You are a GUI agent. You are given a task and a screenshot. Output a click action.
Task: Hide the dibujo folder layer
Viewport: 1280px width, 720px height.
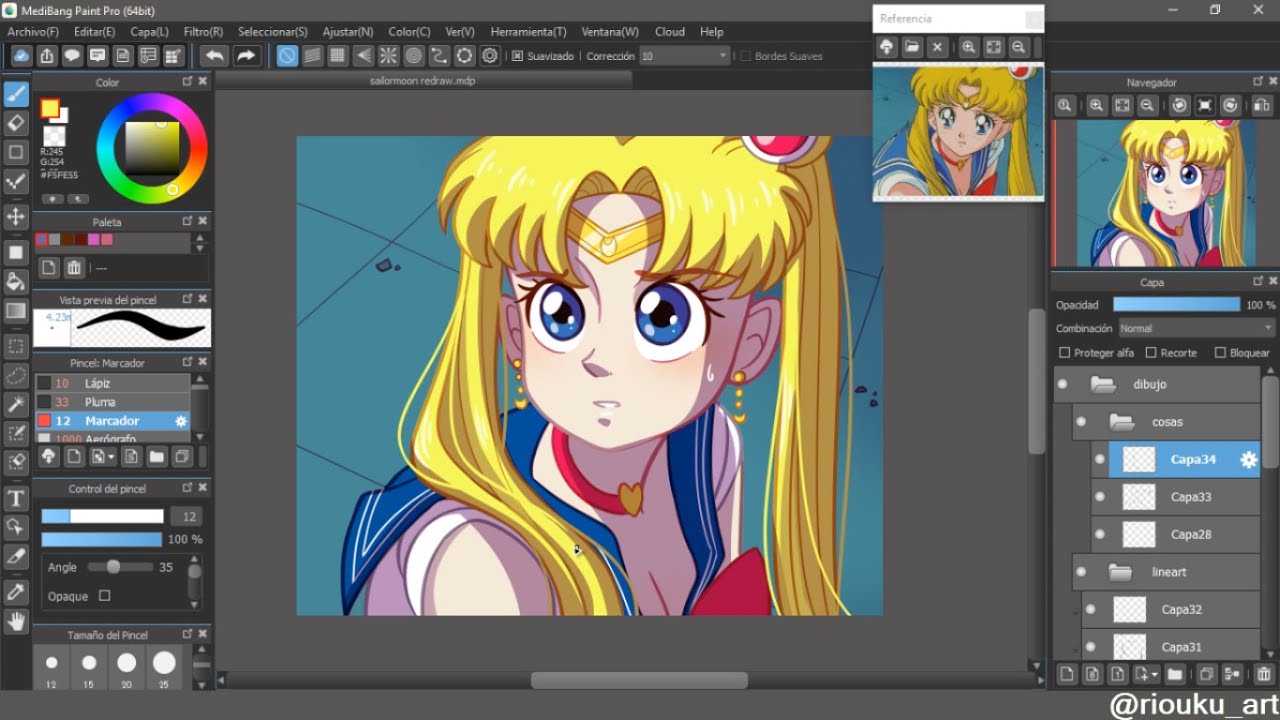1062,384
